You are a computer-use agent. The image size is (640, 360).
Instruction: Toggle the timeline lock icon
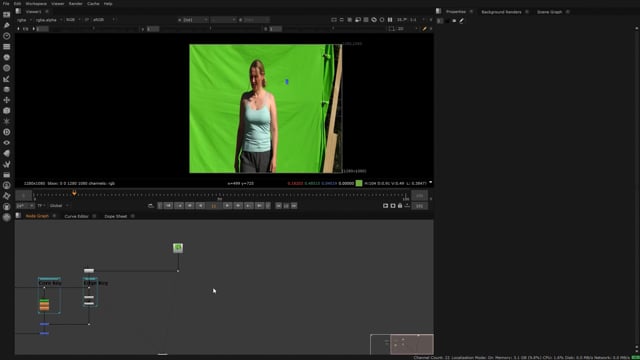click(400, 206)
